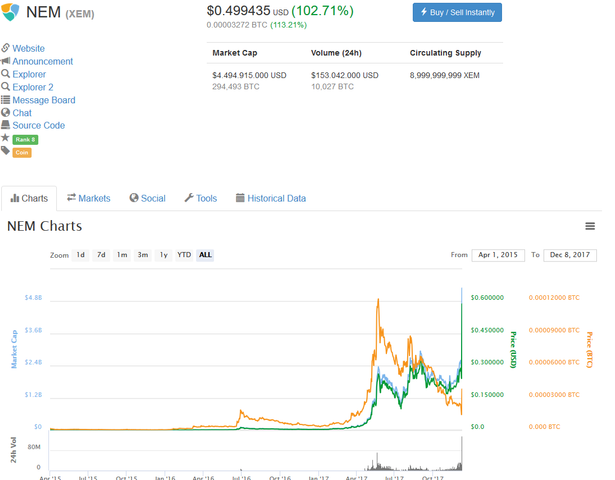Click the Buy / Sell Instantly button
The image size is (615, 480).
tap(457, 13)
